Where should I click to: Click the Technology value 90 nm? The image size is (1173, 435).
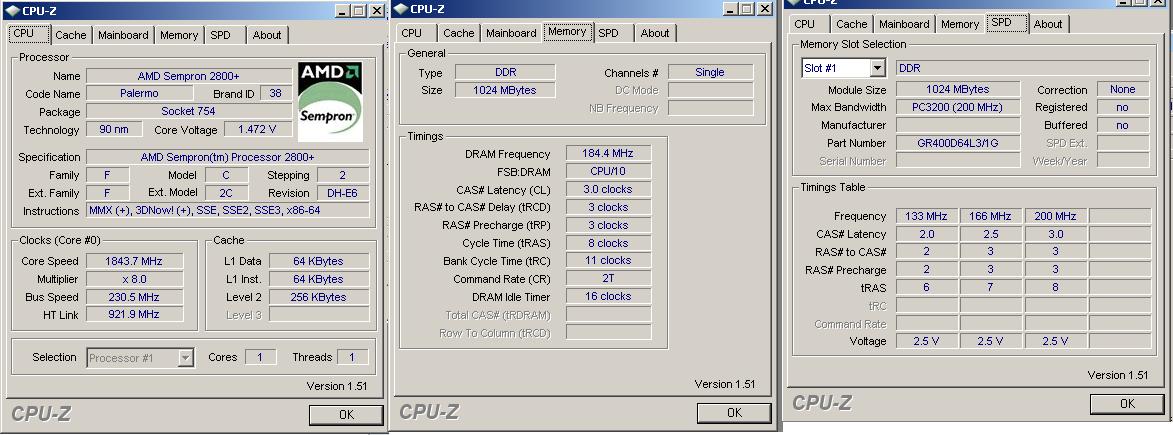click(x=114, y=130)
